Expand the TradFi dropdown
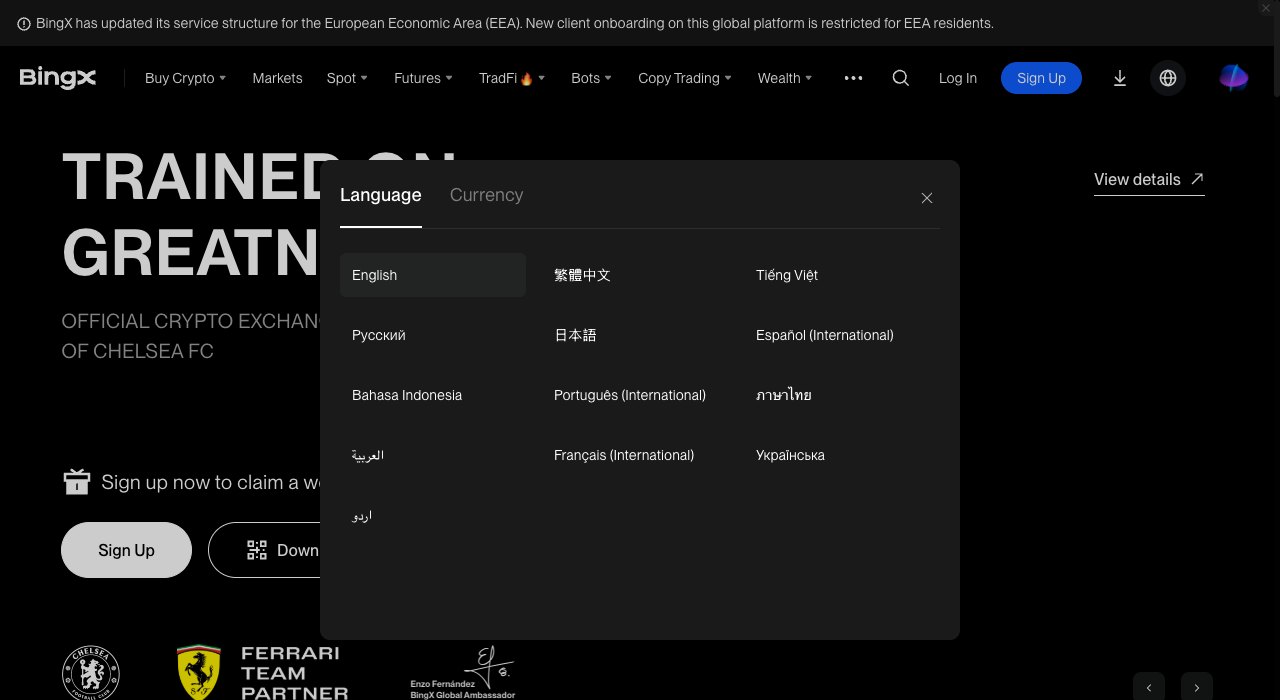The image size is (1280, 700). [x=512, y=78]
